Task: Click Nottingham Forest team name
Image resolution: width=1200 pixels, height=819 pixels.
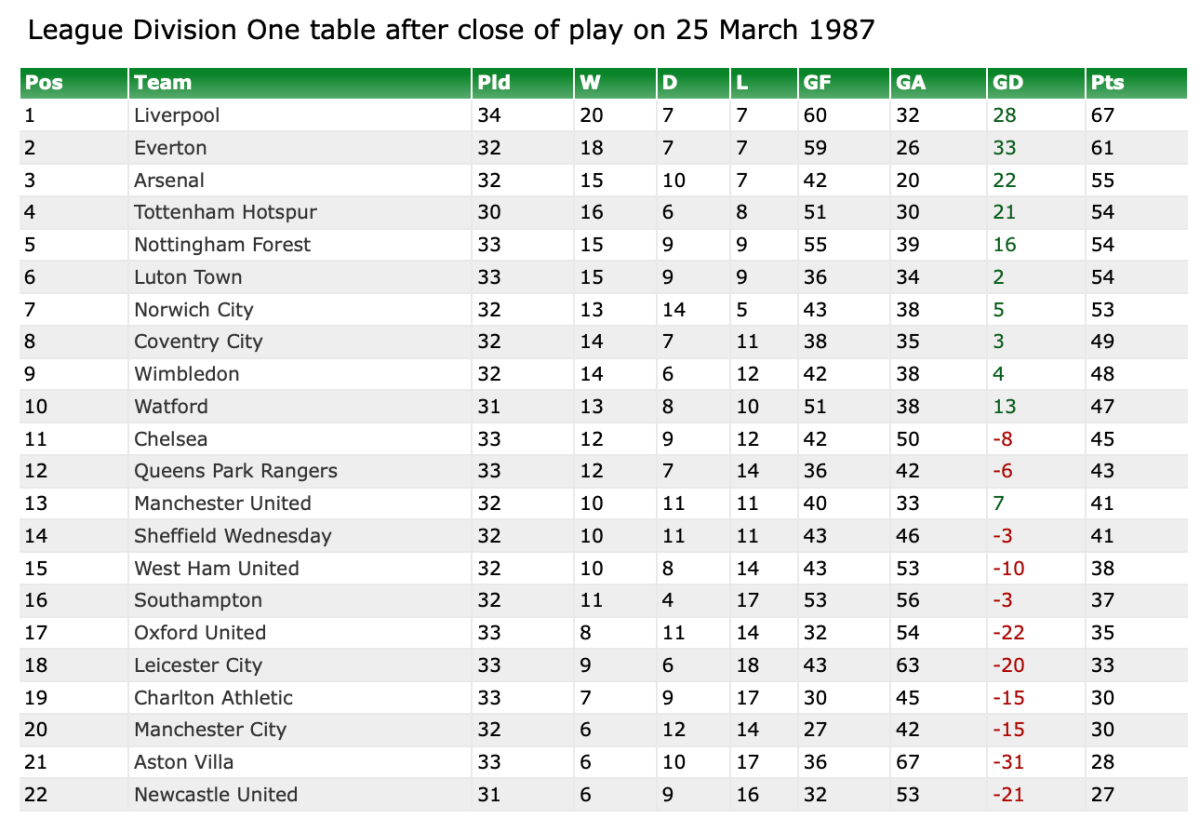Action: tap(222, 245)
